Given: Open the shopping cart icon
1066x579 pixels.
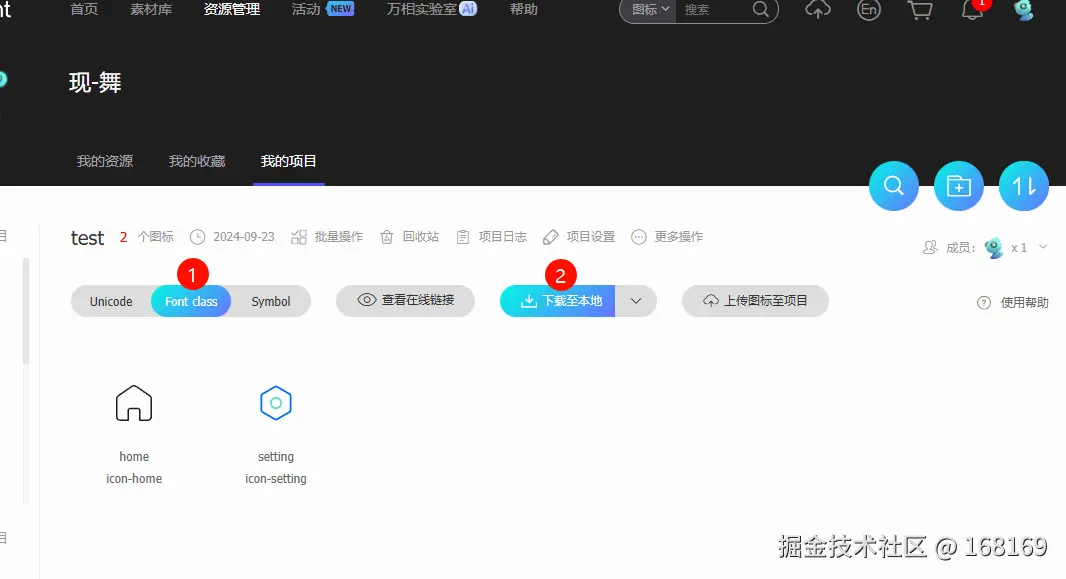Looking at the screenshot, I should click(920, 11).
